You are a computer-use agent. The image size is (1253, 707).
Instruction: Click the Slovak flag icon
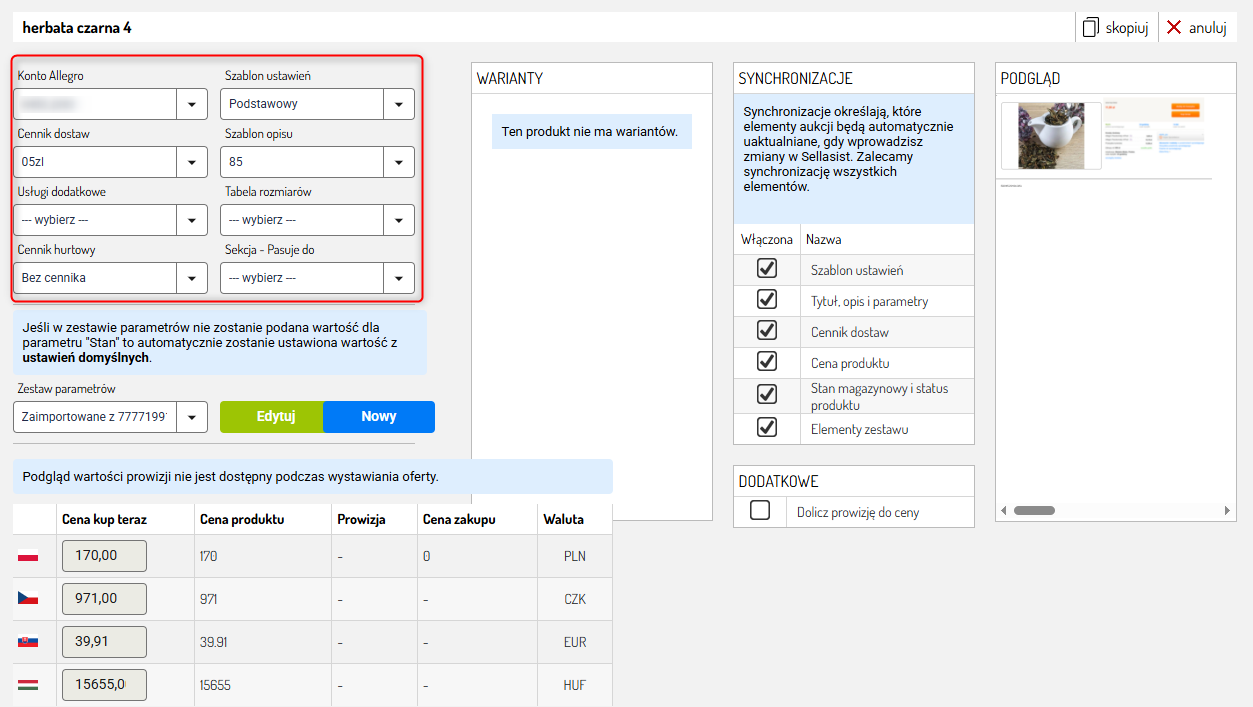click(28, 642)
